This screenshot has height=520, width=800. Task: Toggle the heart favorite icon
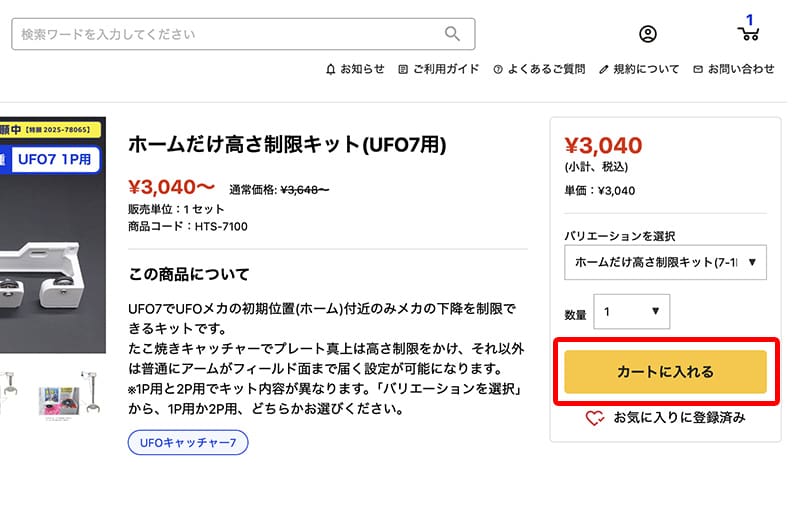[595, 418]
